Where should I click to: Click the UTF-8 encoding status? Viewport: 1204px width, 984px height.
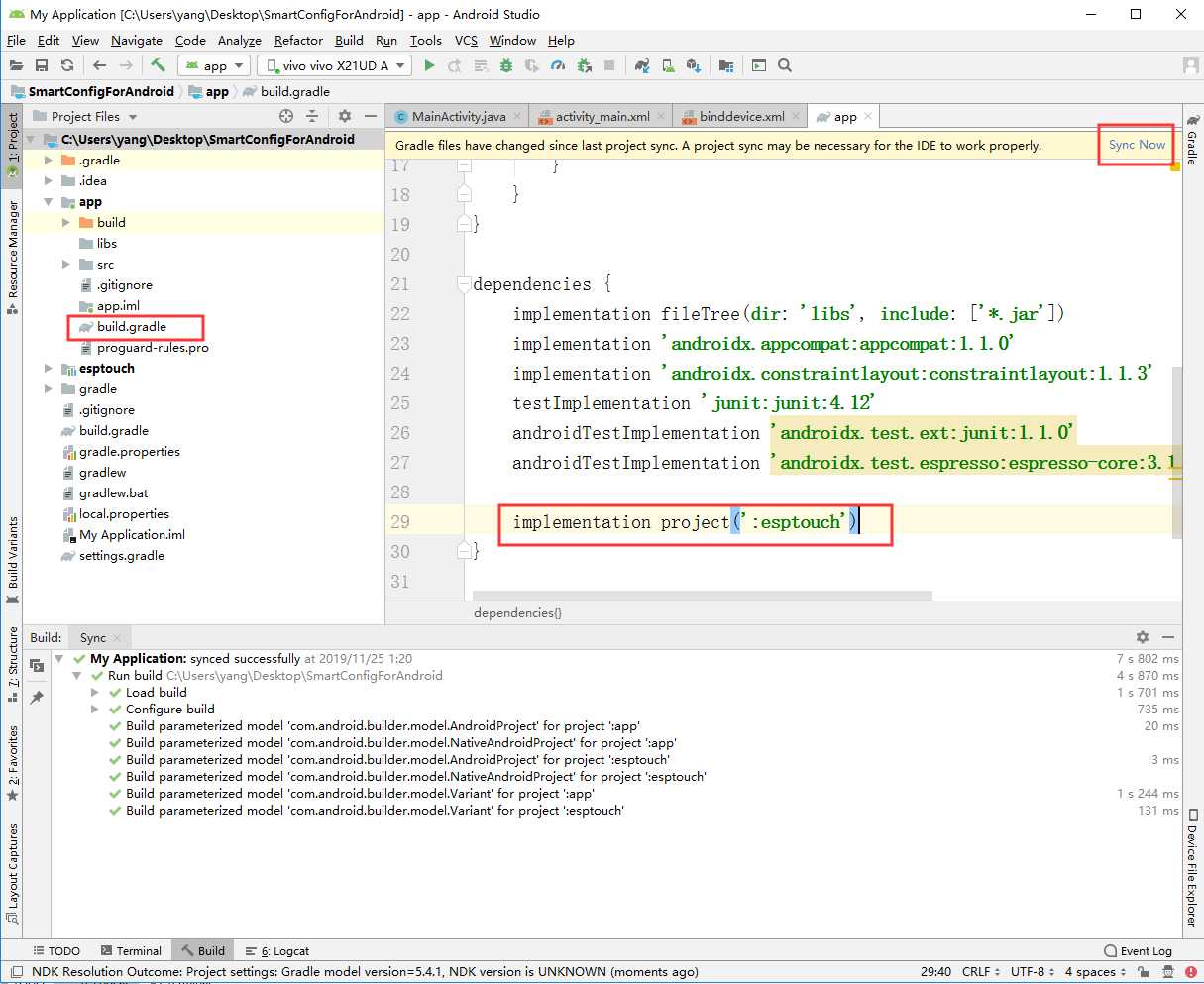(1031, 972)
